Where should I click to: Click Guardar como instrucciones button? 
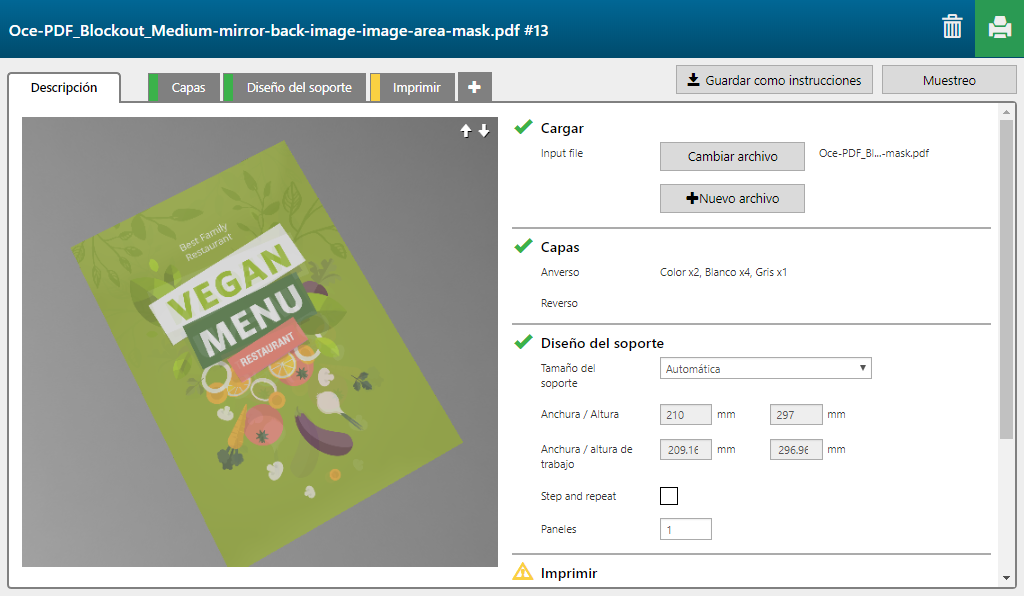click(x=775, y=80)
